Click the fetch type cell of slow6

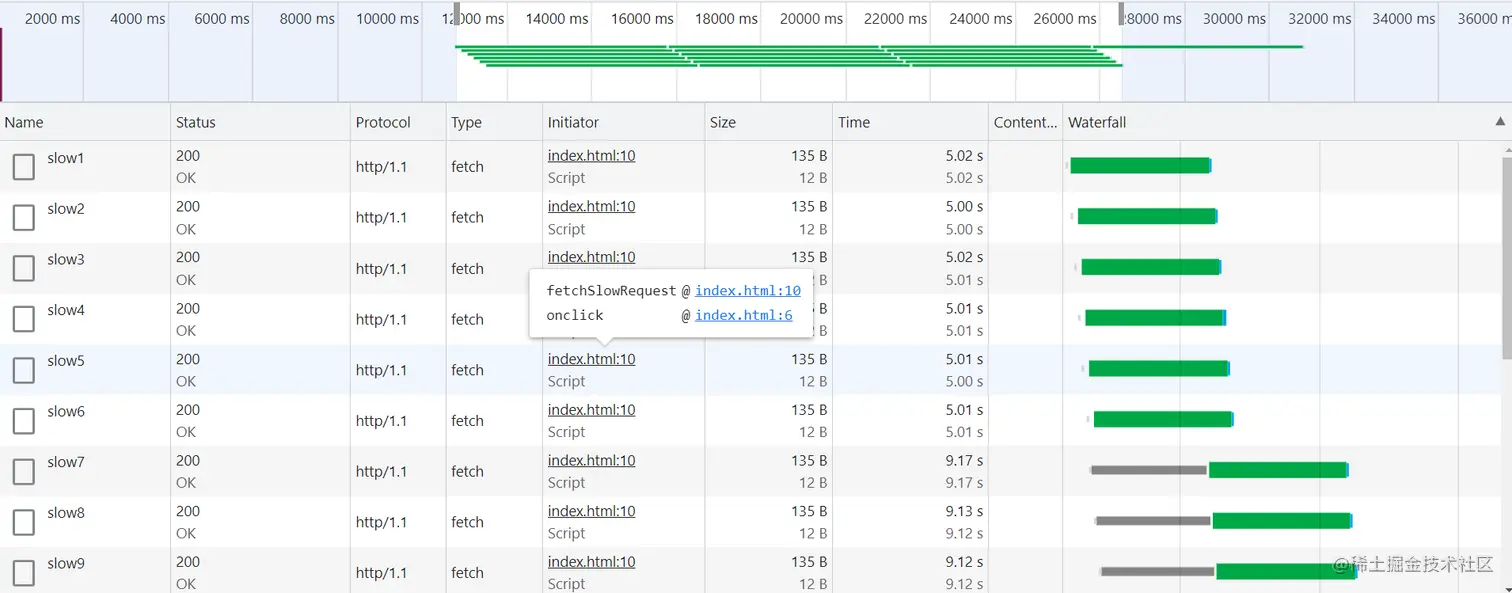pyautogui.click(x=467, y=421)
